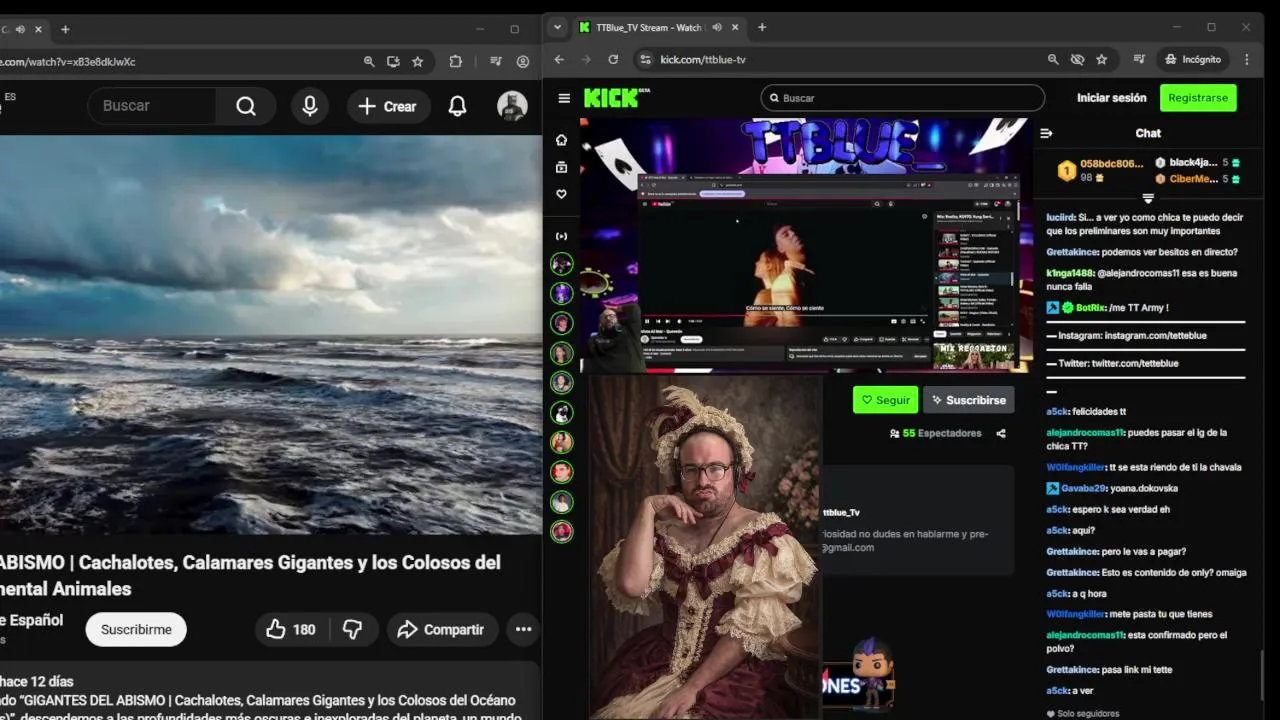
Task: Open YouTube account avatar menu
Action: pos(512,106)
